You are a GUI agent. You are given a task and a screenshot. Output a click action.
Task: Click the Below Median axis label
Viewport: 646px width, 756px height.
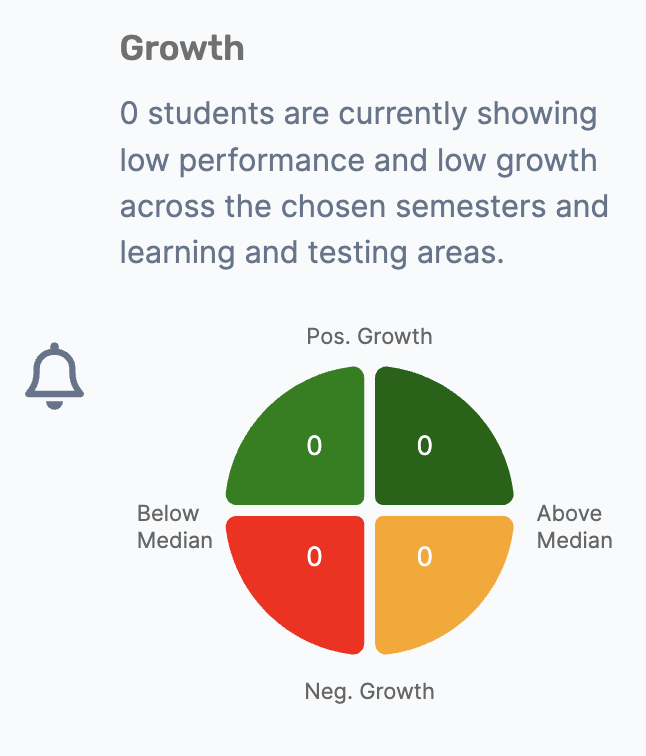pyautogui.click(x=175, y=526)
